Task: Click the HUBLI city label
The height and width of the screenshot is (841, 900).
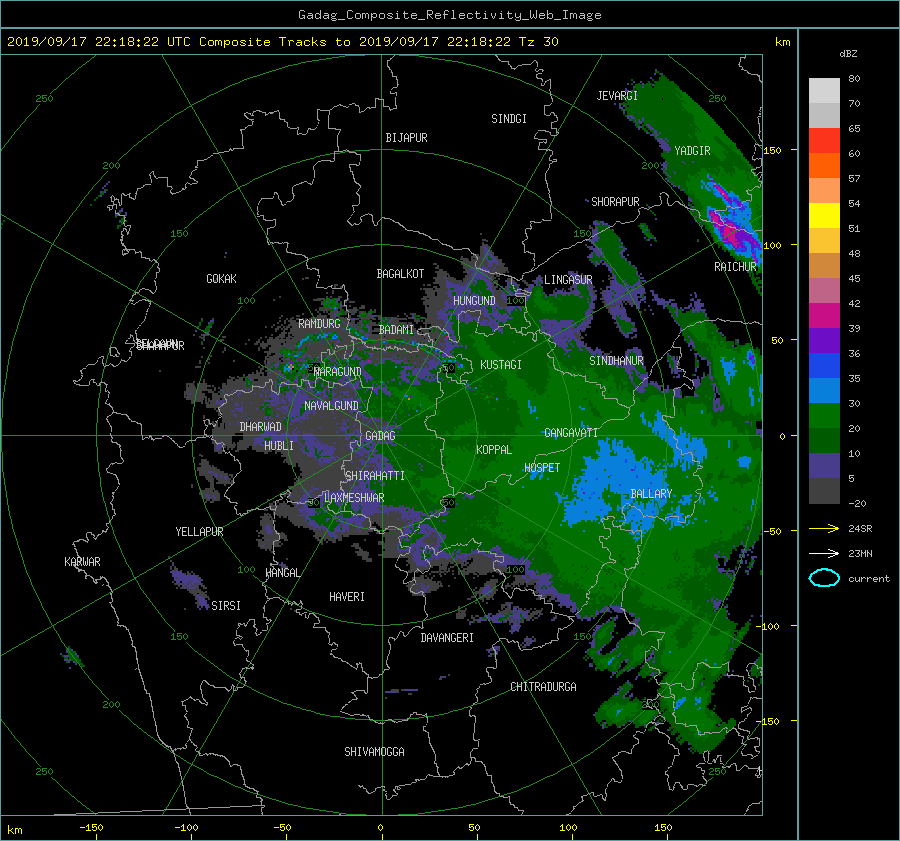Action: (x=278, y=446)
